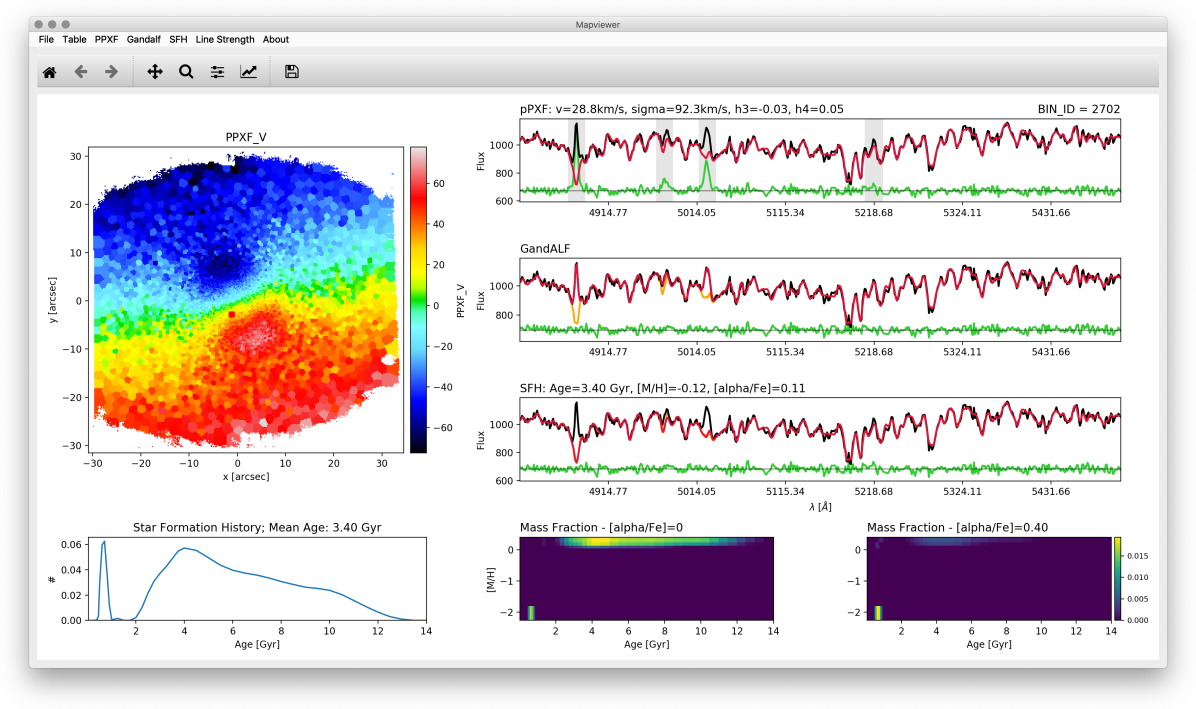Expand the Line Strength menu
Screen dimensions: 1196x709
225,40
